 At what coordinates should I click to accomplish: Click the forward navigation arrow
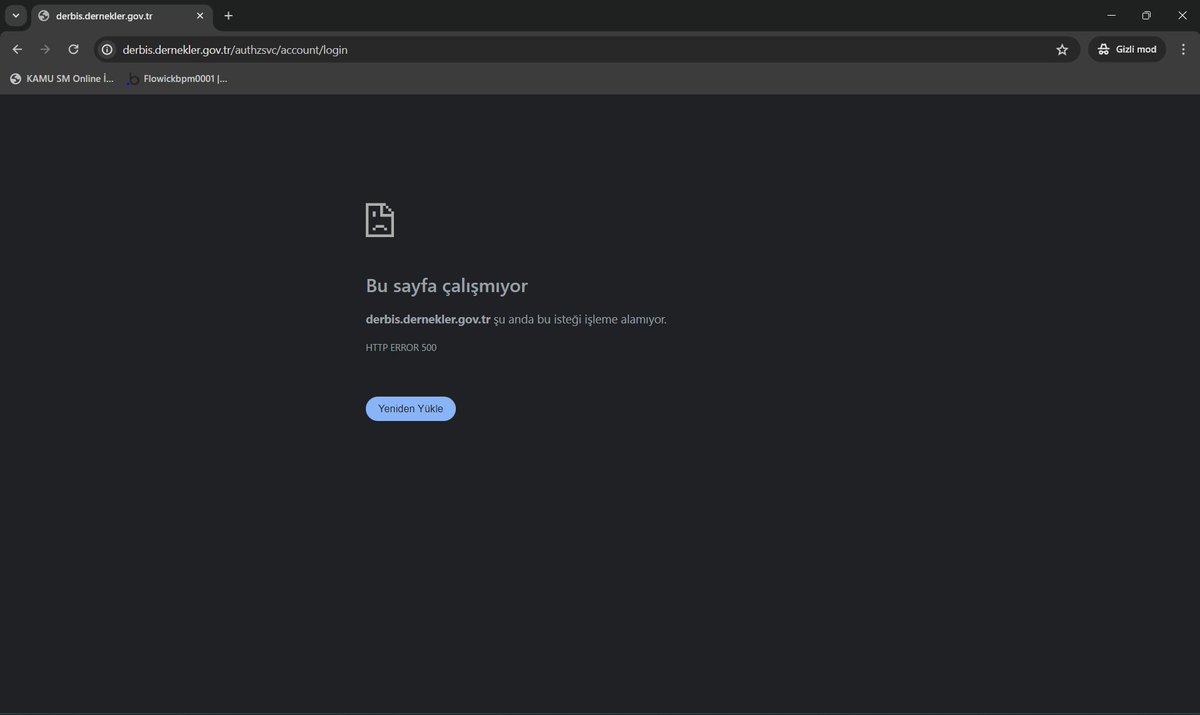coord(45,49)
